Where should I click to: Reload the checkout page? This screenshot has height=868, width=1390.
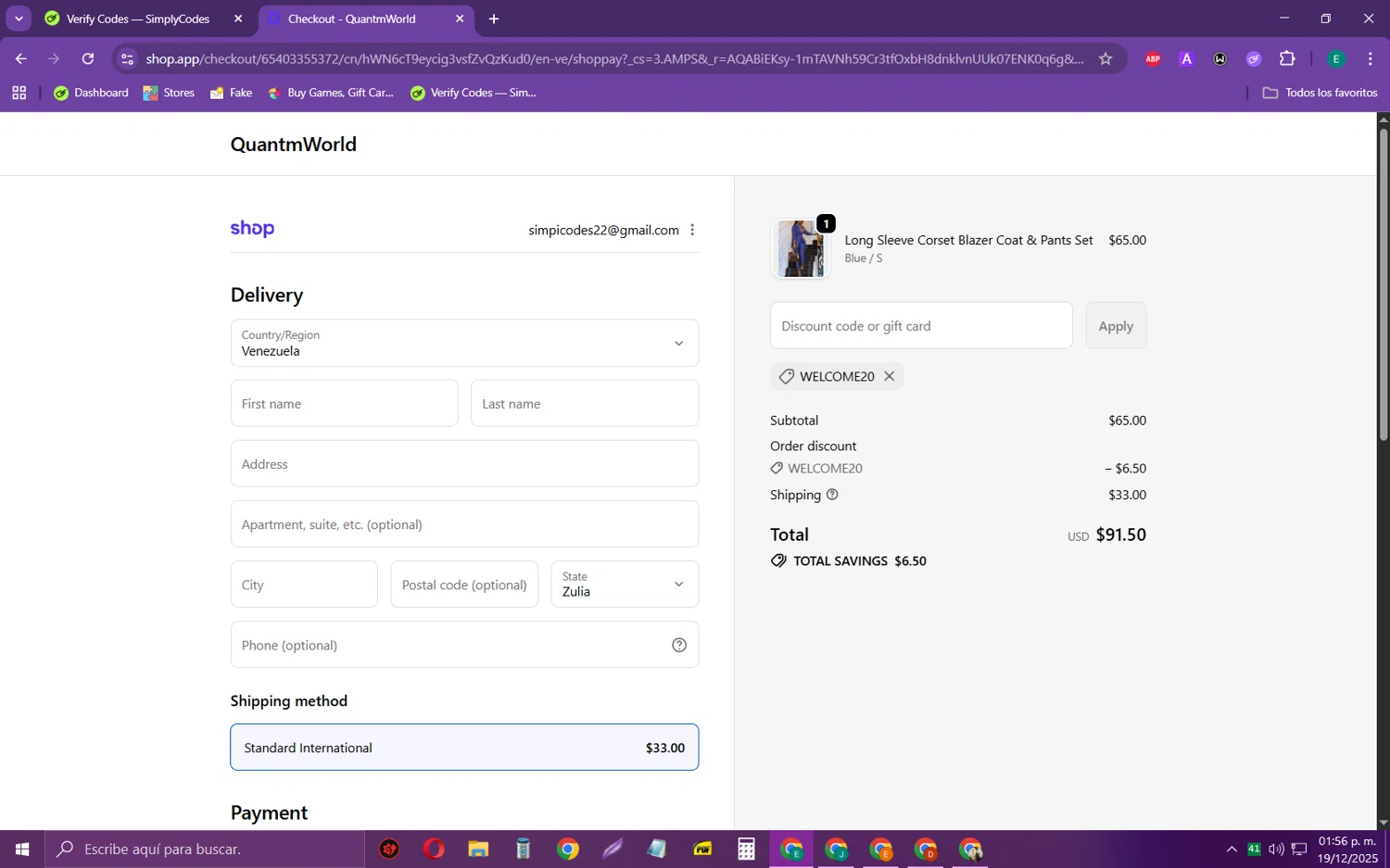[x=88, y=58]
